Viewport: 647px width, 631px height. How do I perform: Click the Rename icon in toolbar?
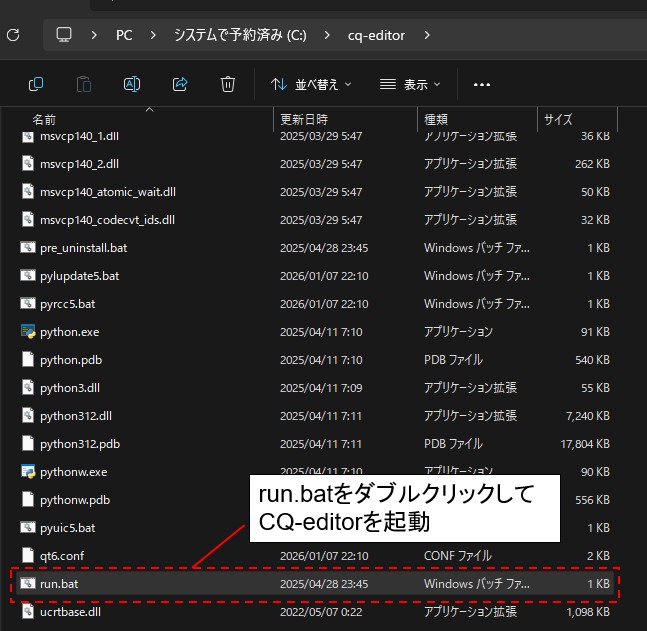coord(132,84)
